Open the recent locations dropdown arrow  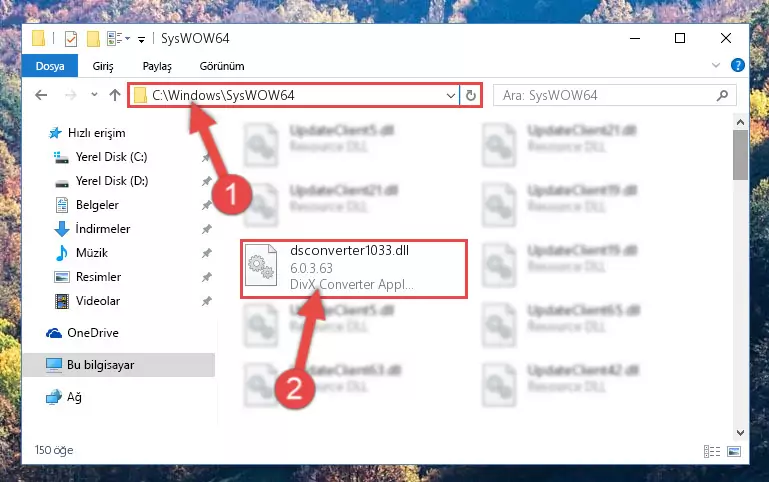tap(94, 95)
